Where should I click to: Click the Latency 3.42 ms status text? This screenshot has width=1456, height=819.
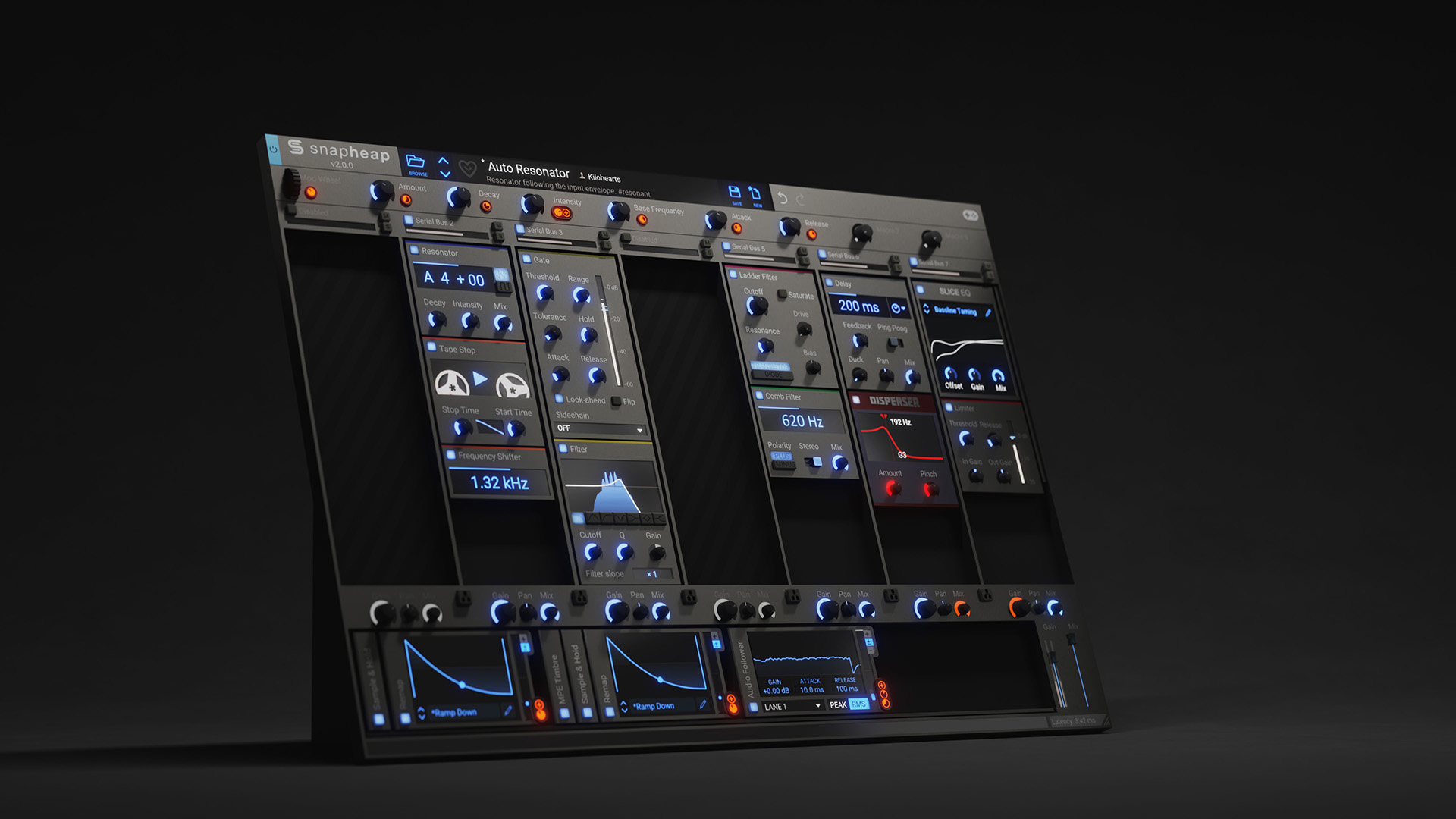1073,721
